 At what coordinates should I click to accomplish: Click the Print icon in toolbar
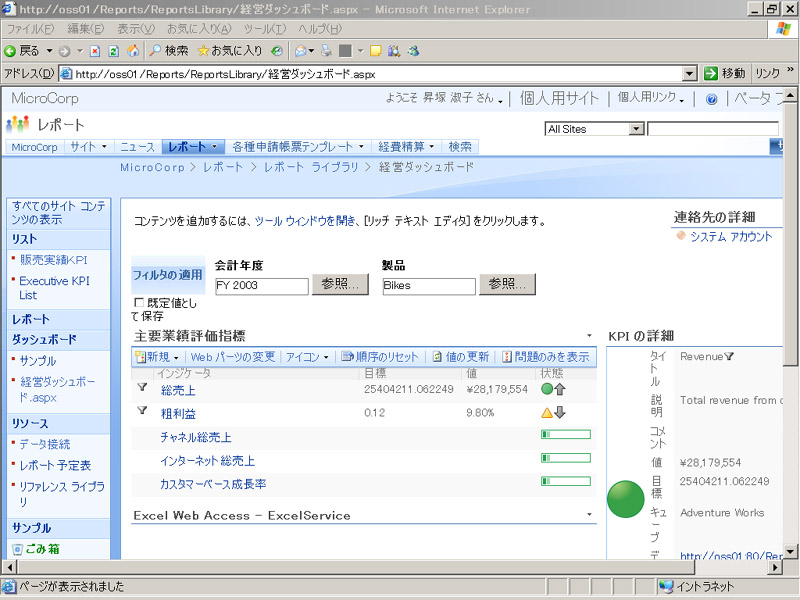click(x=326, y=51)
